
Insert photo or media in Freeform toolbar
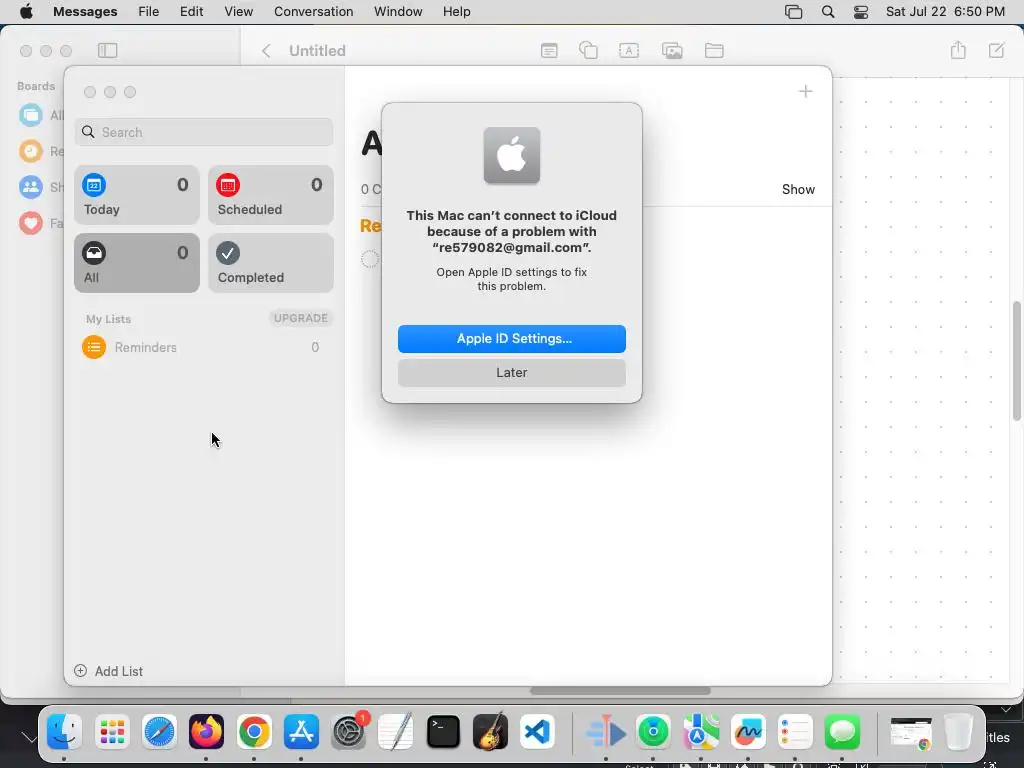(672, 50)
